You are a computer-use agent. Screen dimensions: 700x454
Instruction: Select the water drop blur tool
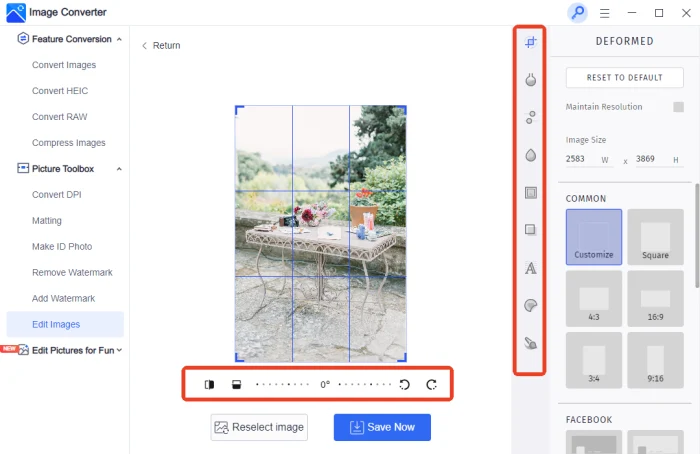531,155
